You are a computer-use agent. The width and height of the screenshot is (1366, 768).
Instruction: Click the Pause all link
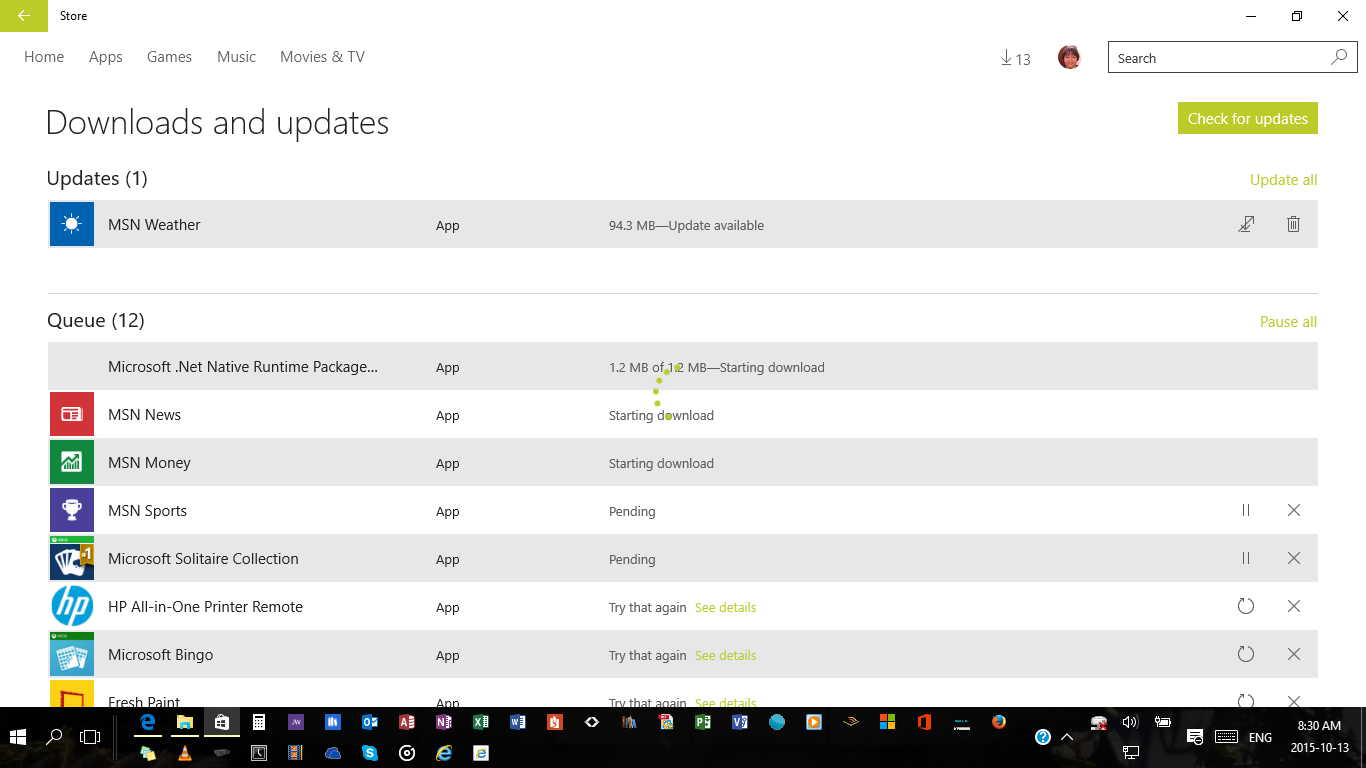pos(1288,322)
